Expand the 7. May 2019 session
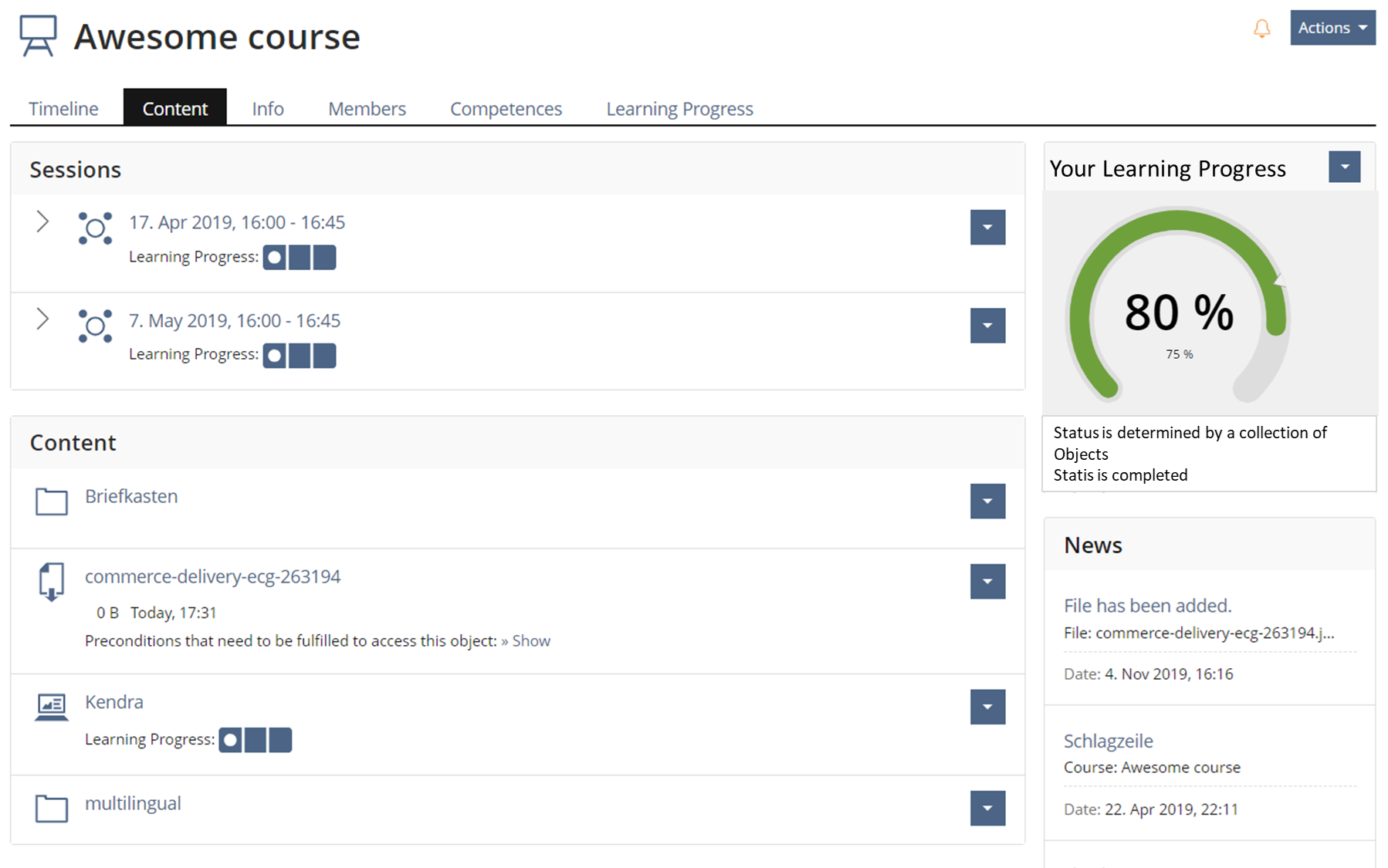This screenshot has height=868, width=1388. pyautogui.click(x=43, y=319)
